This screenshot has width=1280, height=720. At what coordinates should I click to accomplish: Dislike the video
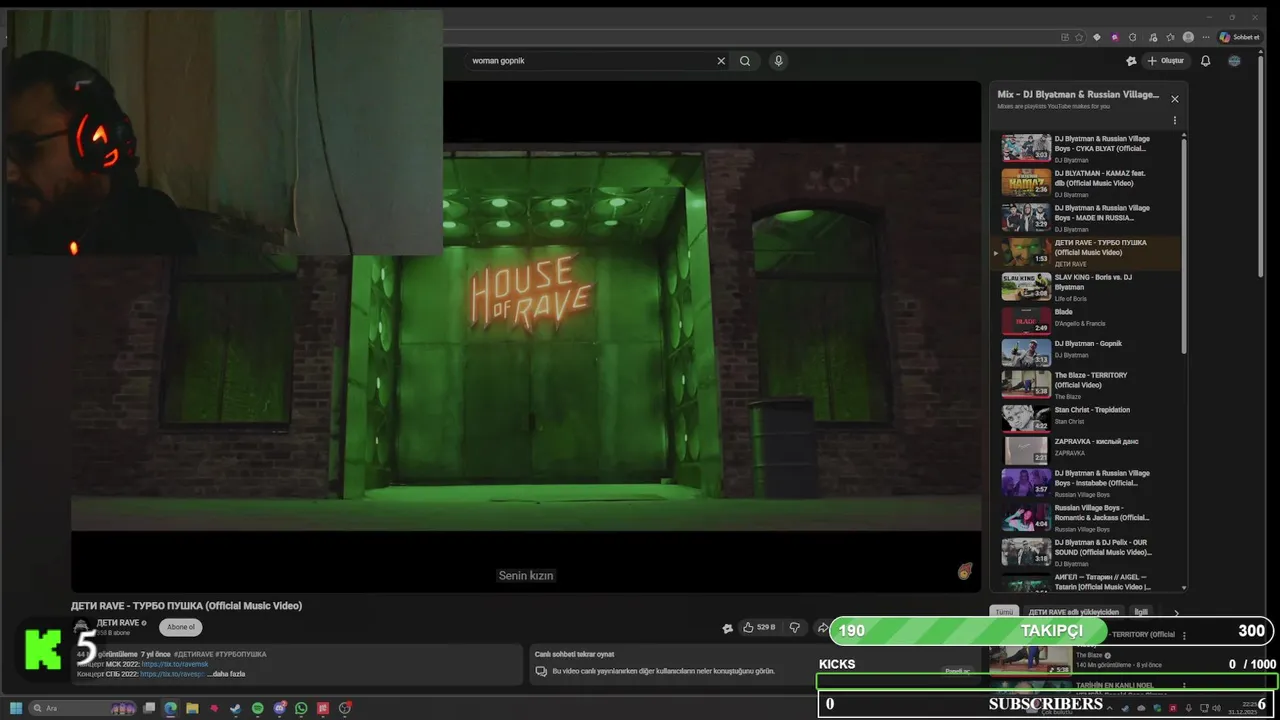tap(795, 627)
